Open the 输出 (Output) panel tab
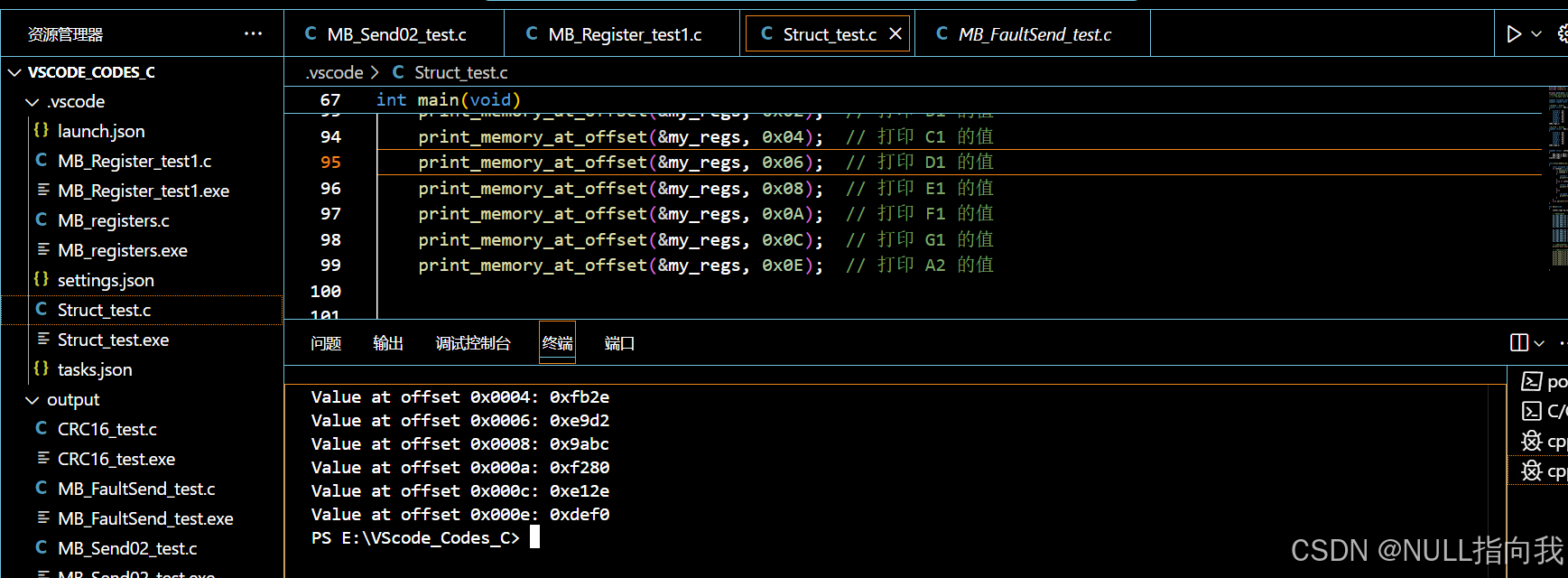 [388, 344]
